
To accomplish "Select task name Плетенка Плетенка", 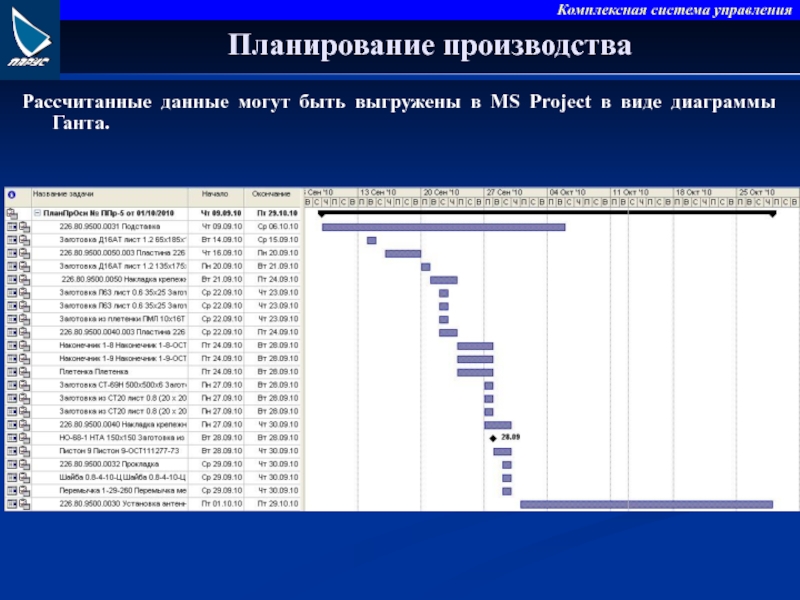I will pyautogui.click(x=93, y=372).
